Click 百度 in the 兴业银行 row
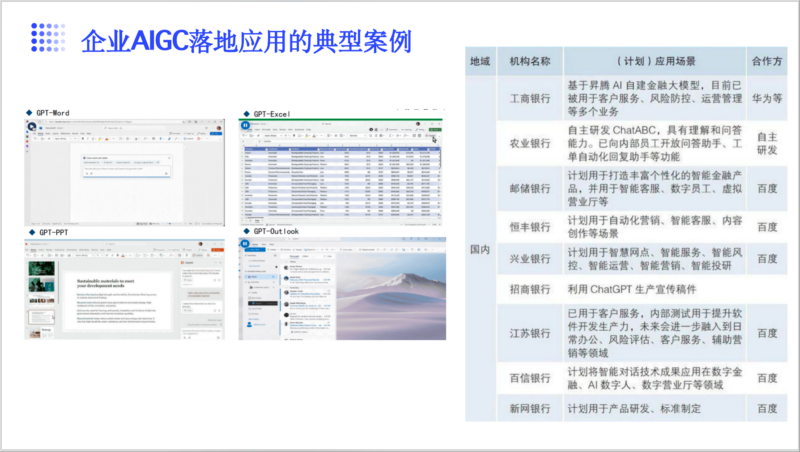 (767, 259)
